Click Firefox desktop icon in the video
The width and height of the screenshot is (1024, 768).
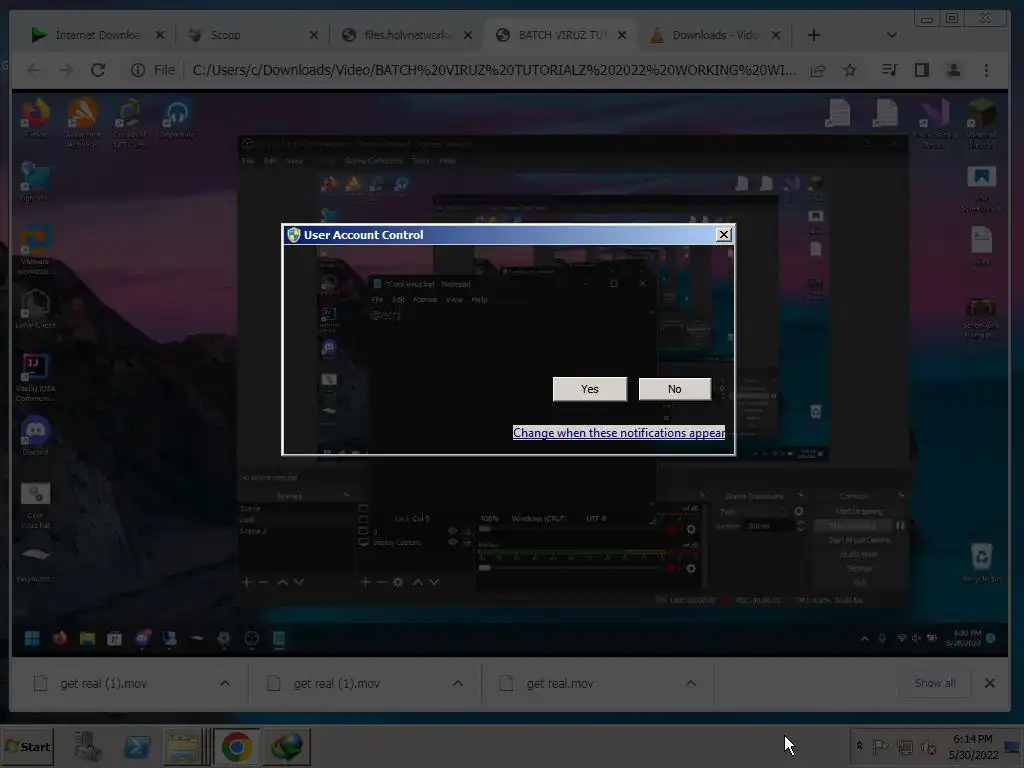tap(35, 118)
